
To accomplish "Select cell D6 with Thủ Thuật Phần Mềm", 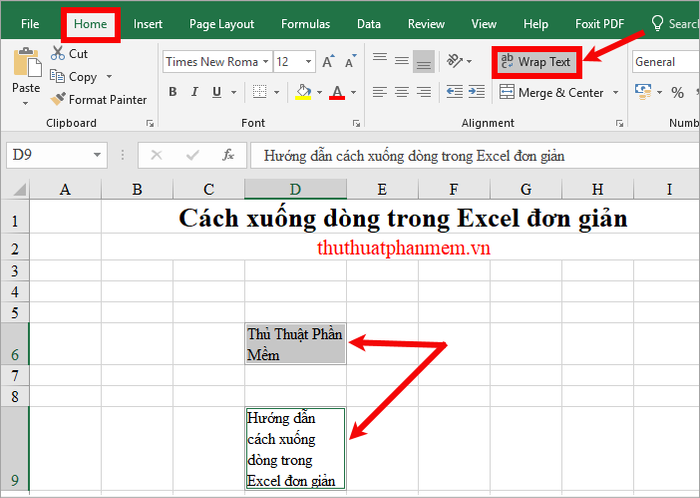I will pyautogui.click(x=295, y=344).
